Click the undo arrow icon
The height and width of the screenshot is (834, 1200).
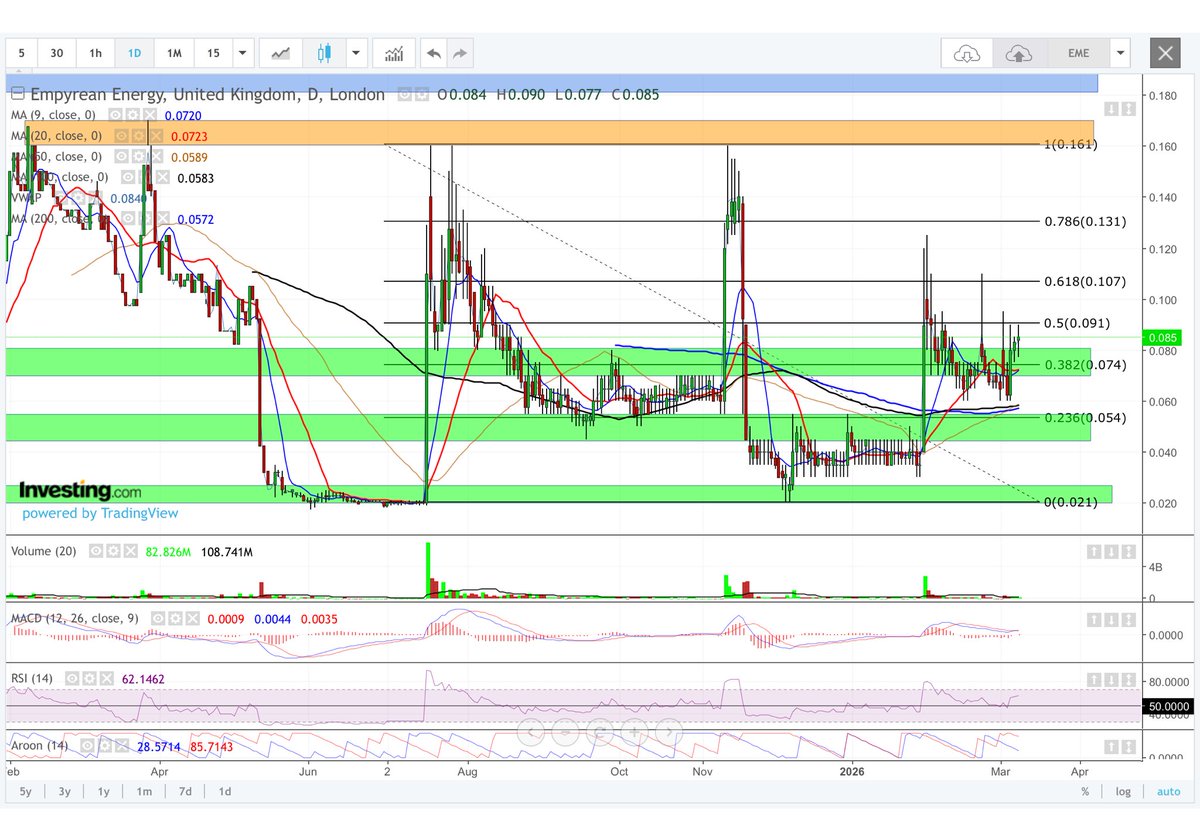433,52
